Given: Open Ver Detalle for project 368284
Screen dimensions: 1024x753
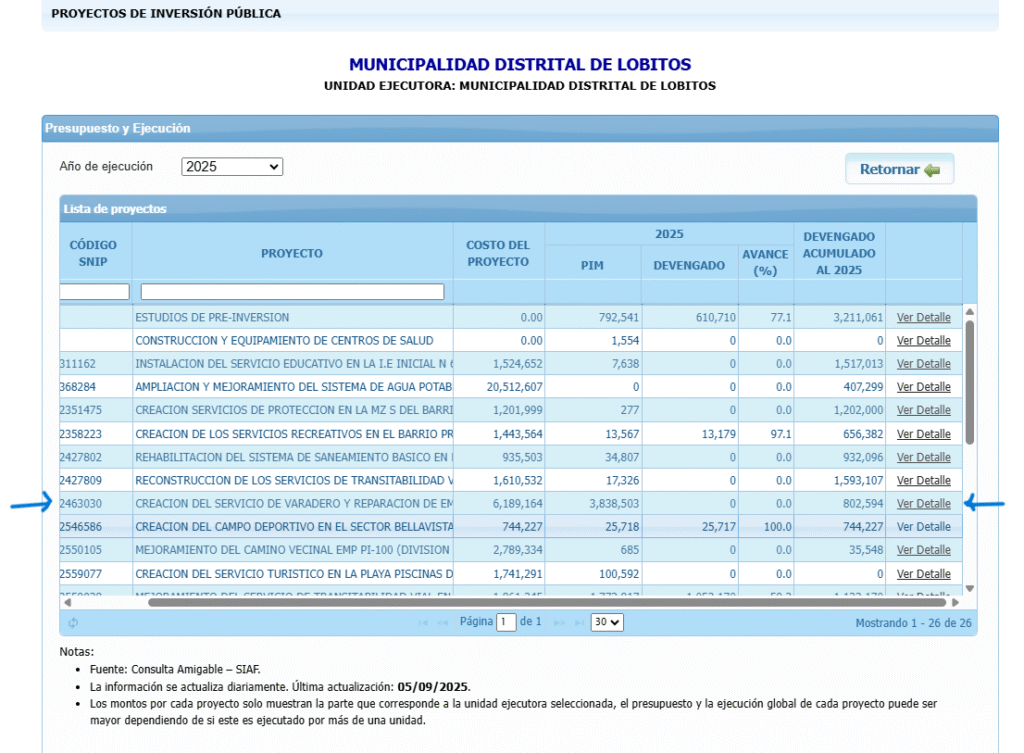Looking at the screenshot, I should coord(923,387).
